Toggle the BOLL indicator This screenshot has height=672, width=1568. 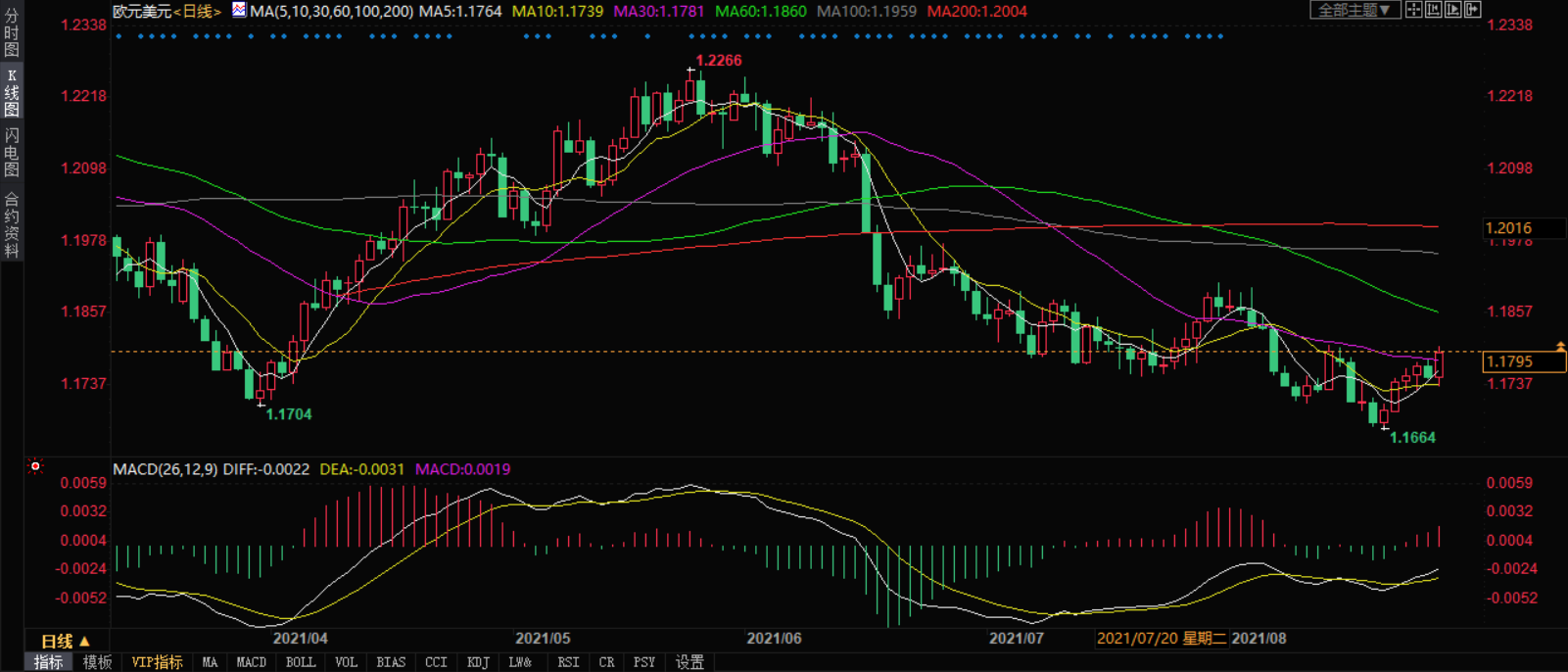tap(301, 663)
